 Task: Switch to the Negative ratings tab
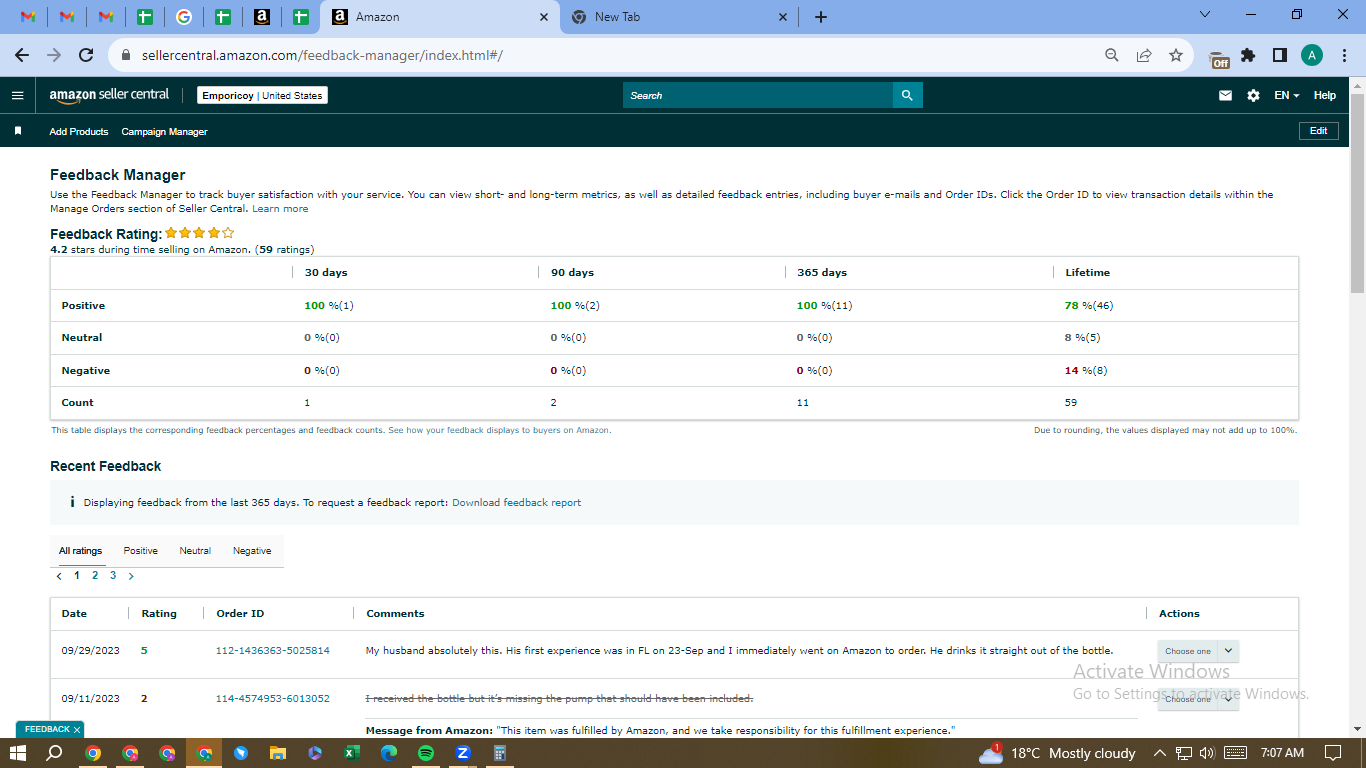point(252,551)
